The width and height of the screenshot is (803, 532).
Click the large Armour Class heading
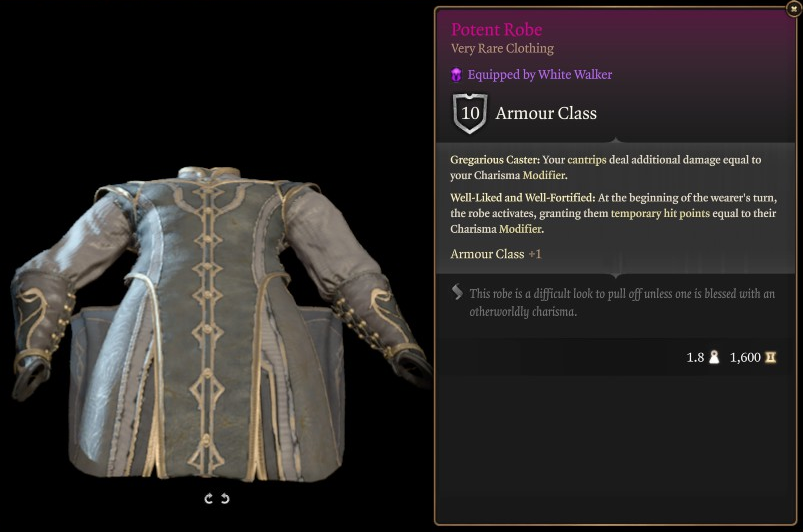[x=546, y=113]
